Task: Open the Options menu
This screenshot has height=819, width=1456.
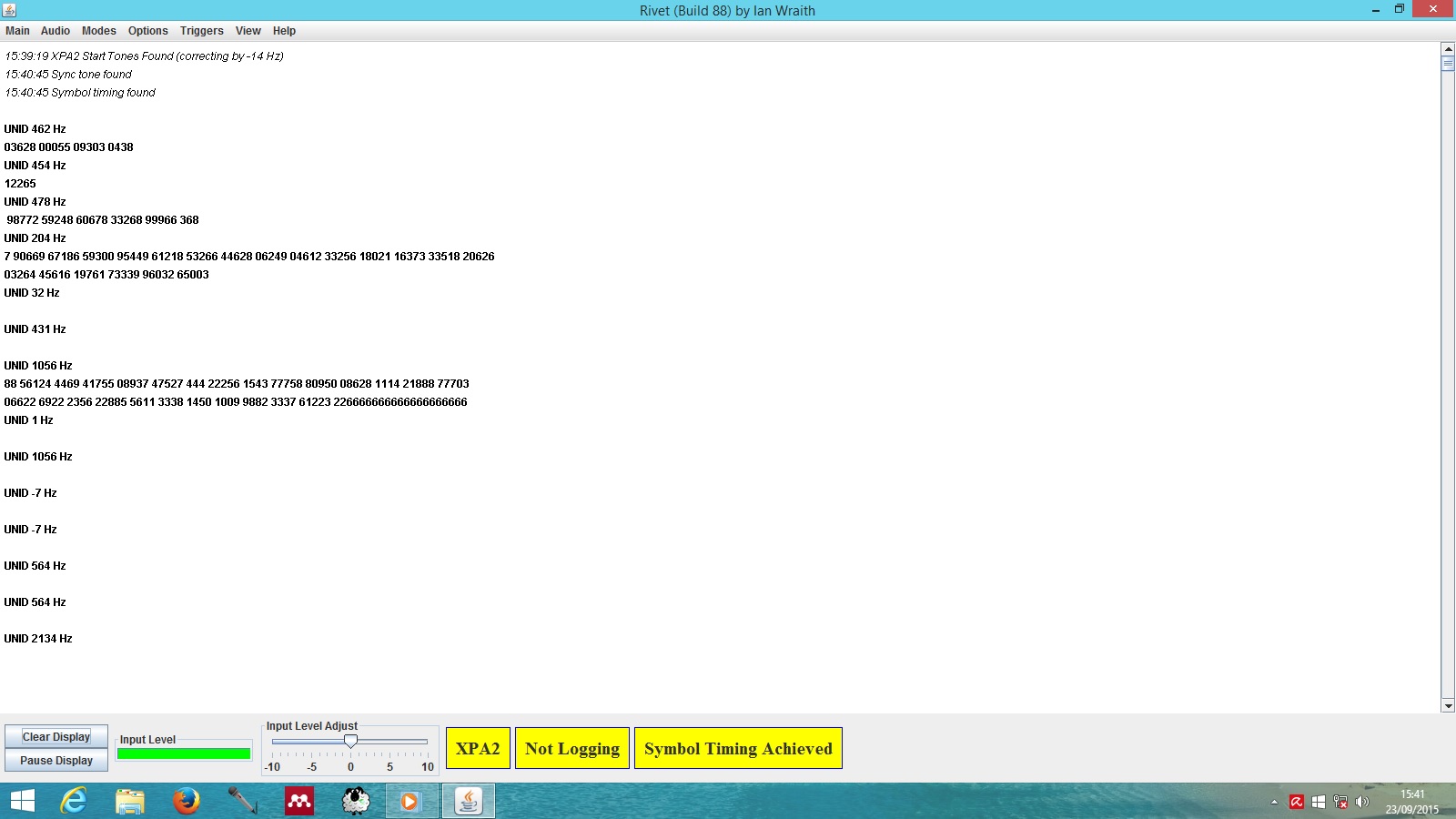Action: coord(147,31)
